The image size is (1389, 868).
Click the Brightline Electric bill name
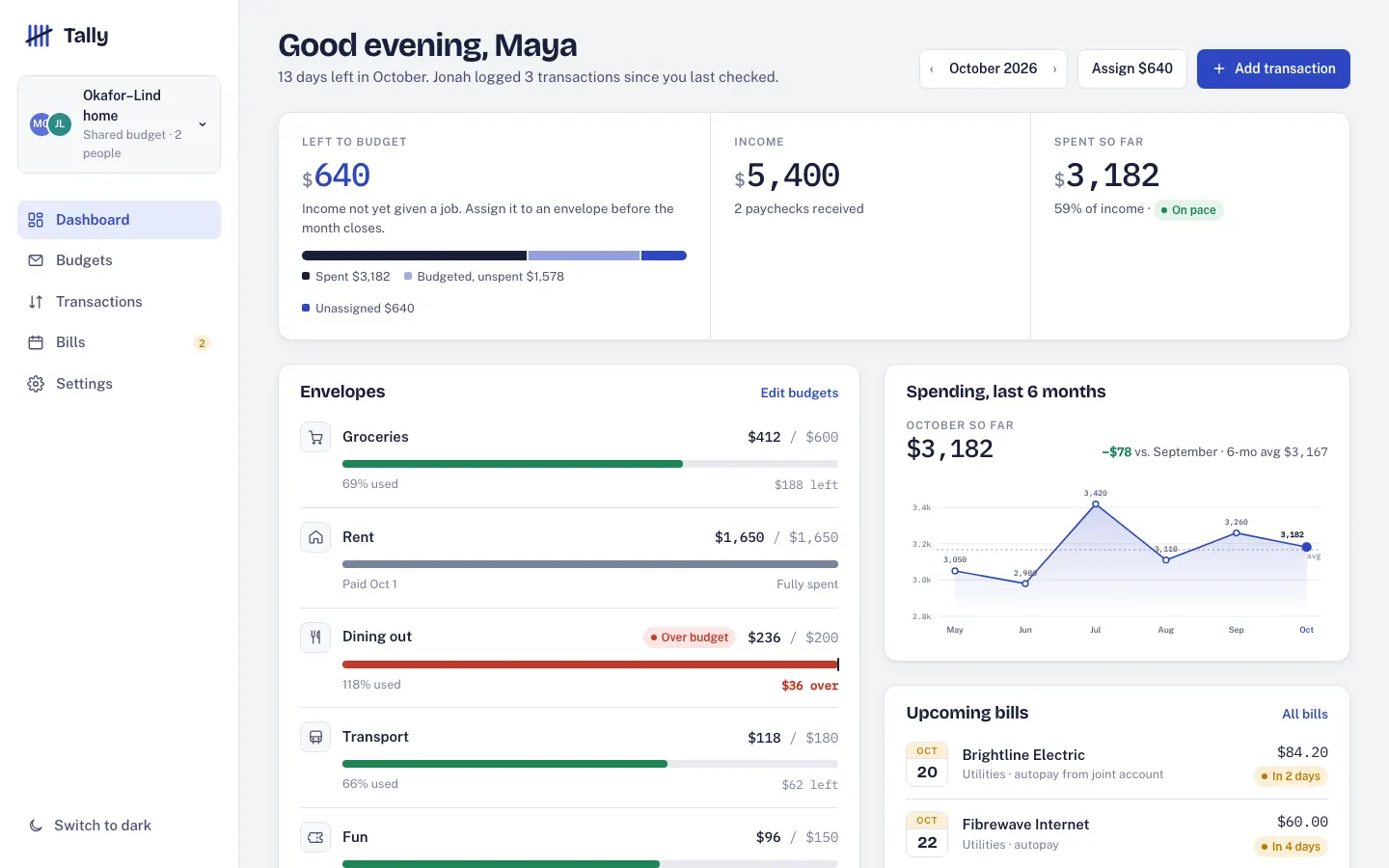point(1023,755)
